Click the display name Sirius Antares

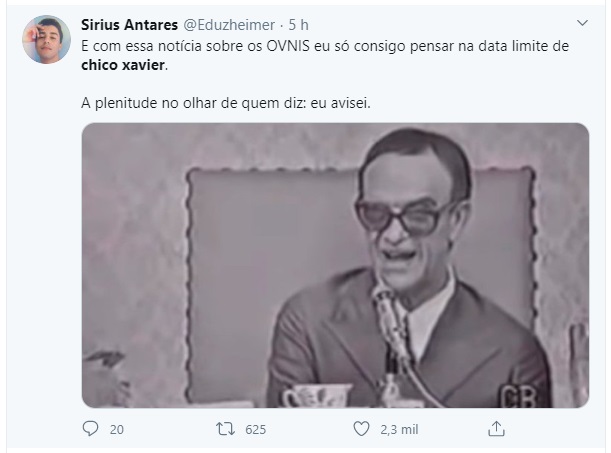point(129,25)
